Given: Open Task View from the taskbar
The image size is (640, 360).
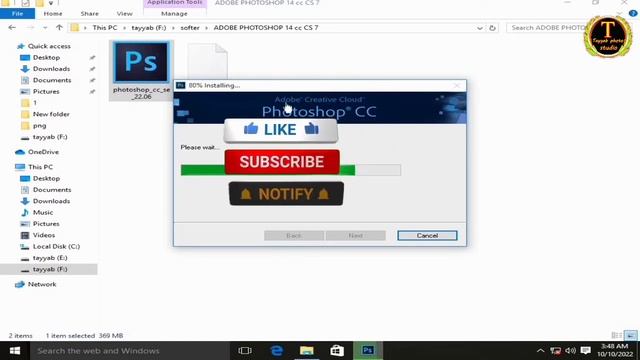Looking at the screenshot, I should pyautogui.click(x=245, y=351).
